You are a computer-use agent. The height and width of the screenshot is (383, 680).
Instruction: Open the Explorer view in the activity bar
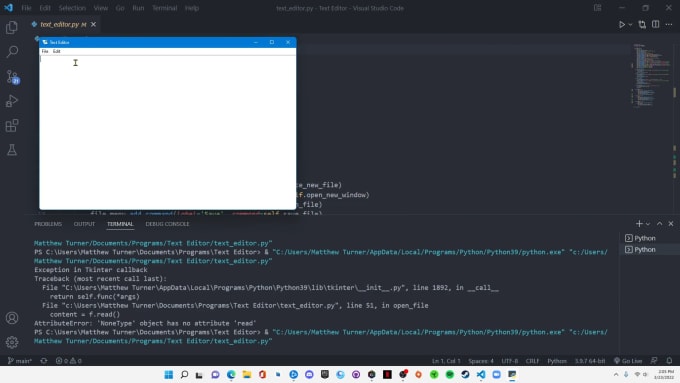click(x=12, y=27)
